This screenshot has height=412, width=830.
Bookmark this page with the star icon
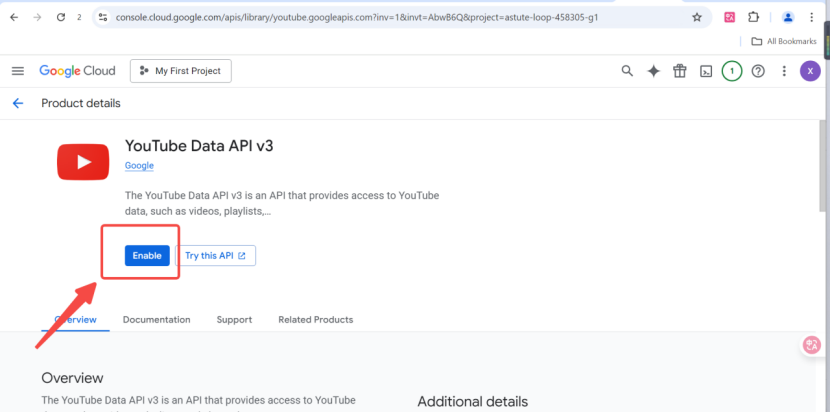697,17
